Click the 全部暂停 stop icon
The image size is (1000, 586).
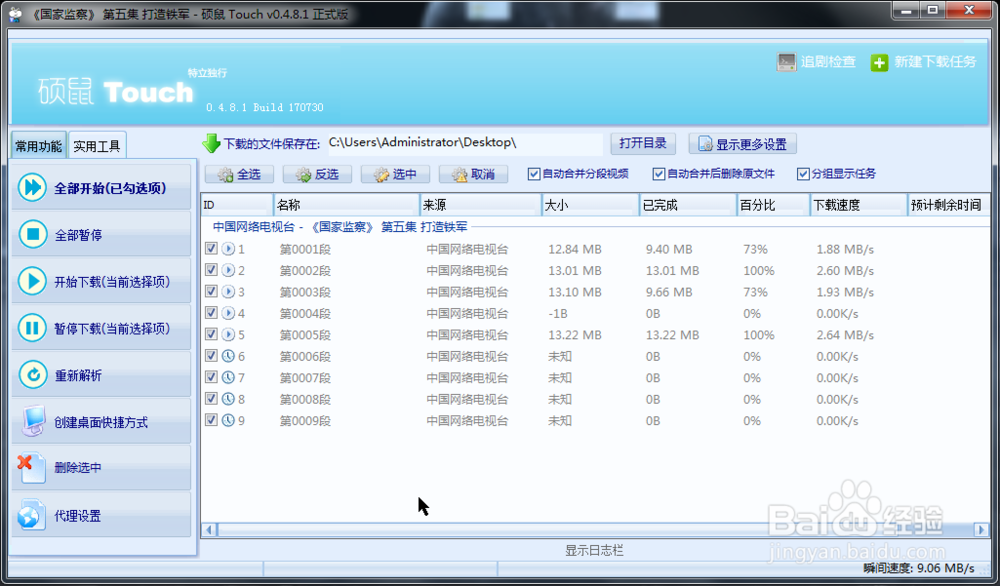point(32,235)
